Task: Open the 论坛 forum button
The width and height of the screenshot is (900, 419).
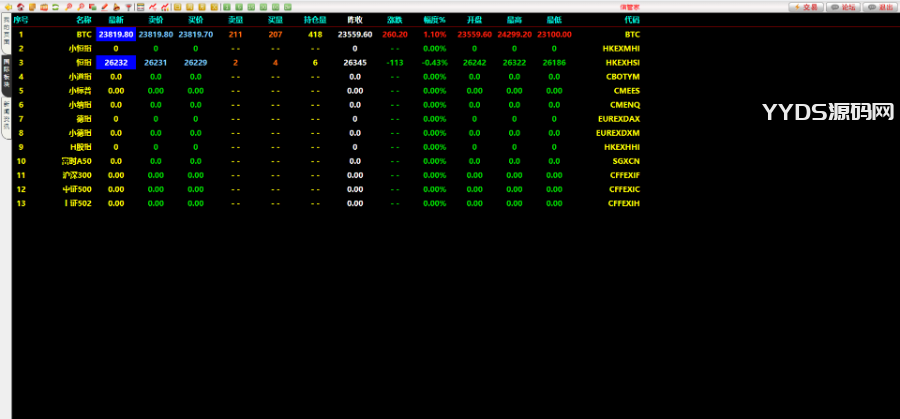Action: tap(843, 7)
